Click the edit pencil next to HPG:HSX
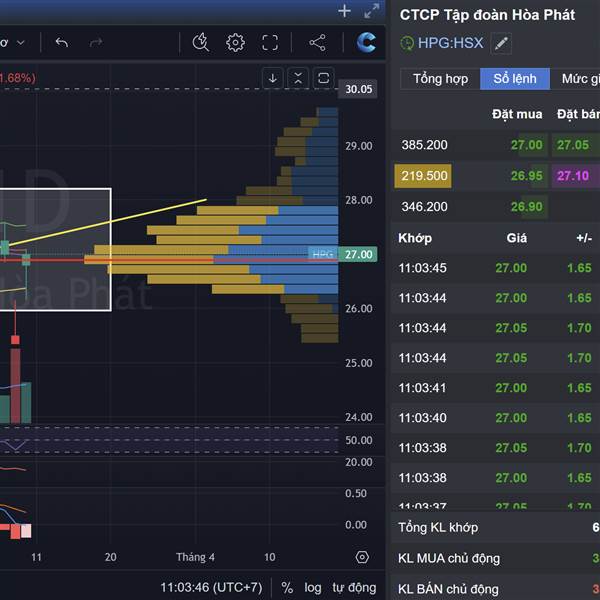Screen dimensions: 600x600 click(x=501, y=43)
